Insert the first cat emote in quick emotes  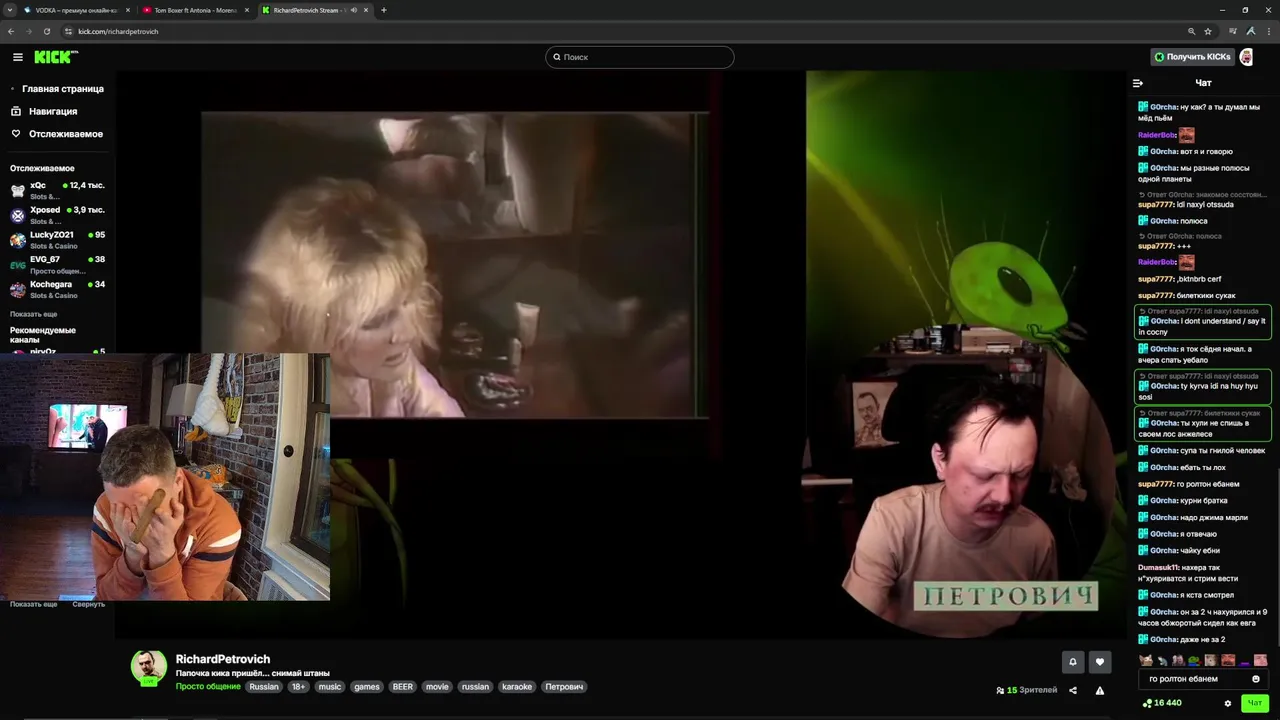pyautogui.click(x=1146, y=660)
